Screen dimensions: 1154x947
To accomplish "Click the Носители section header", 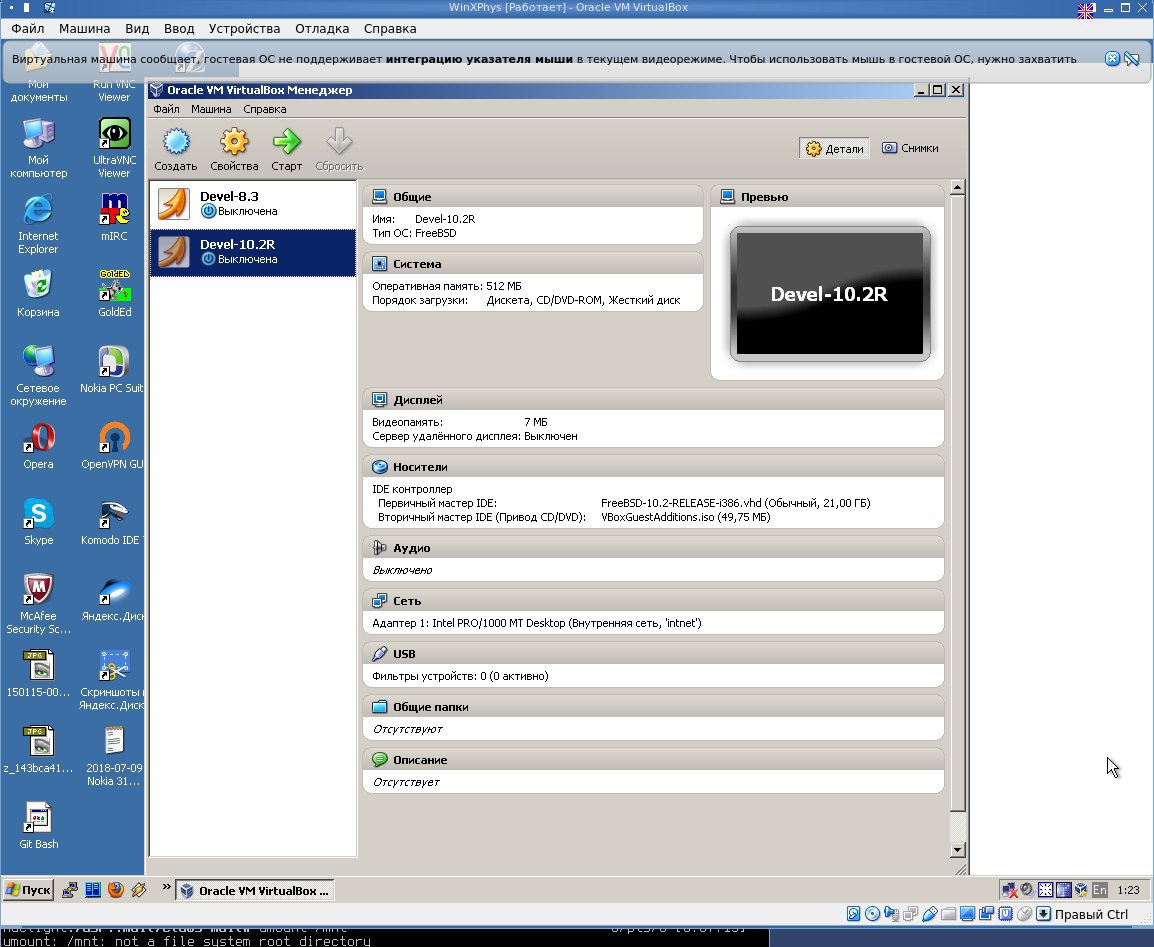I will (654, 467).
